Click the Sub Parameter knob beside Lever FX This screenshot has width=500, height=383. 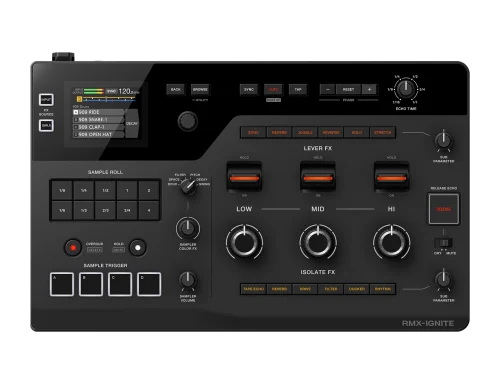tap(443, 141)
